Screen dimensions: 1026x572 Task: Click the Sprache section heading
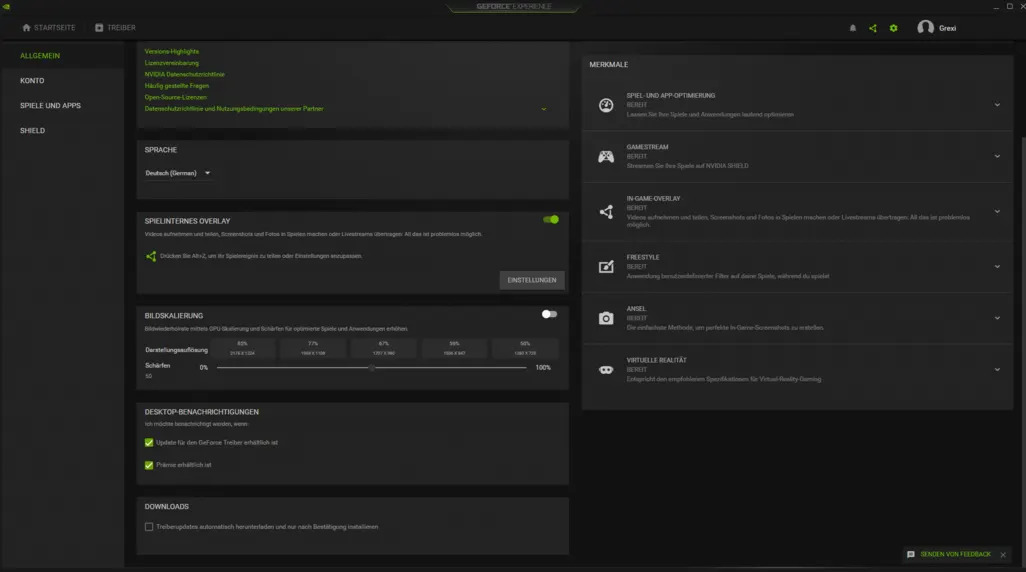pyautogui.click(x=161, y=150)
